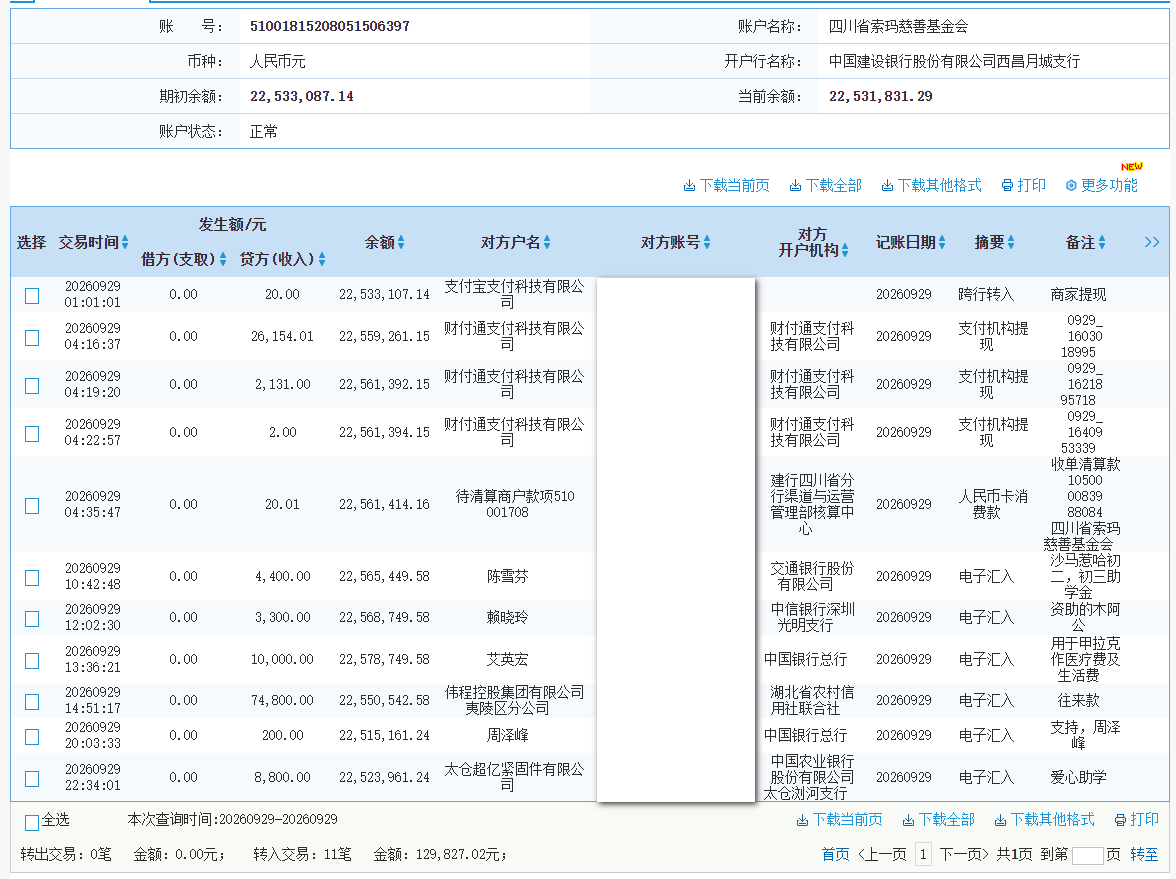Click query time 20260929-20260929 text
The width and height of the screenshot is (1176, 879).
pos(278,819)
